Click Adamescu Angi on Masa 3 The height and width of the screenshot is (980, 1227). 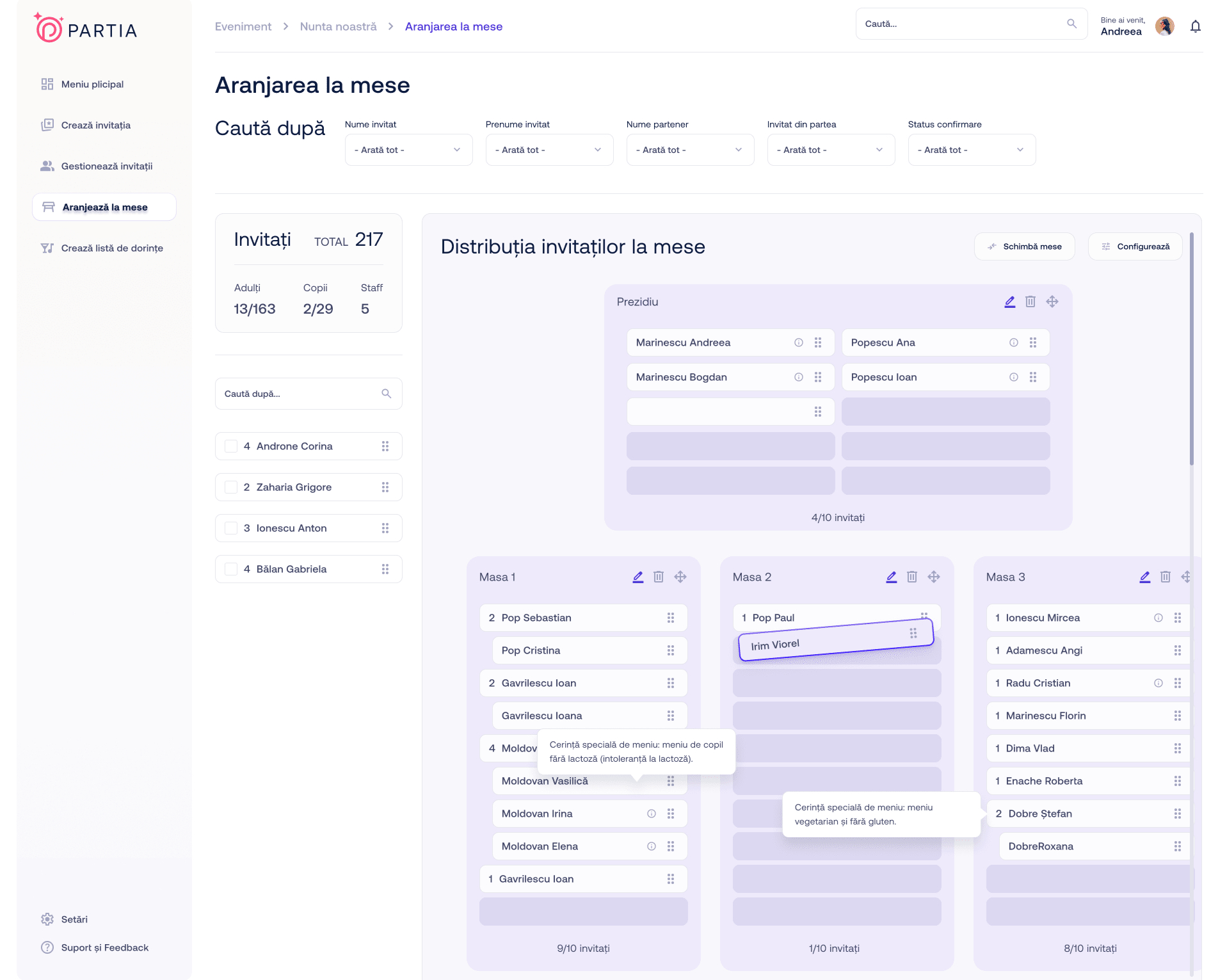(1088, 650)
